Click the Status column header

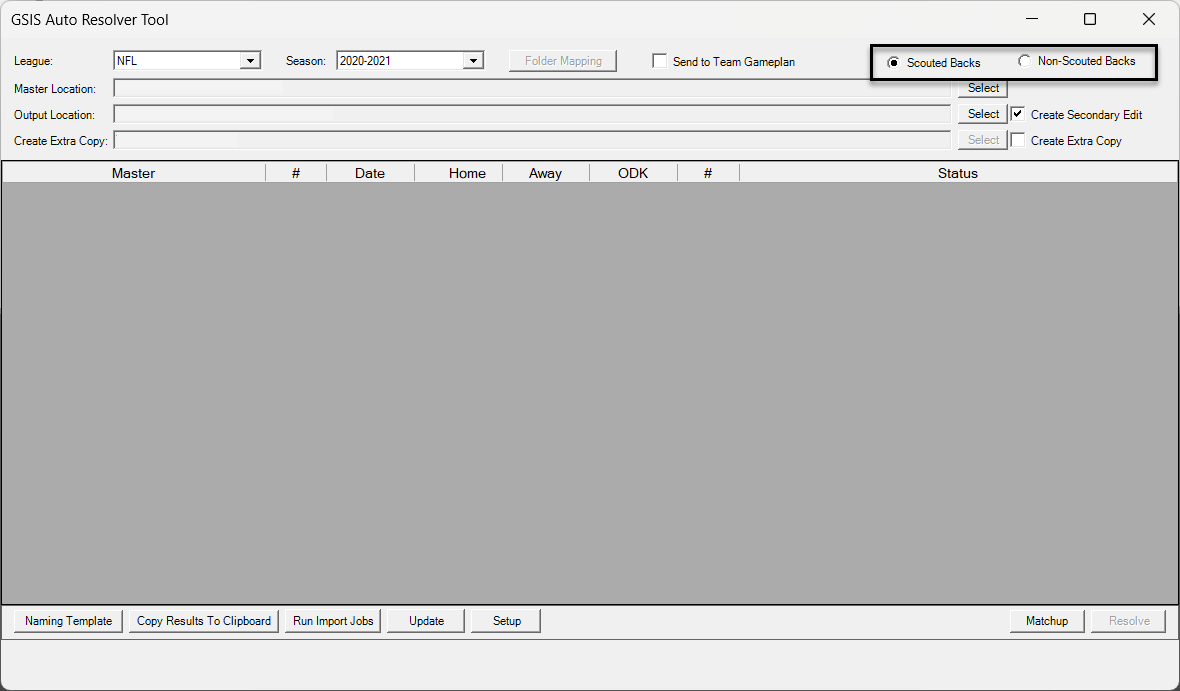958,173
